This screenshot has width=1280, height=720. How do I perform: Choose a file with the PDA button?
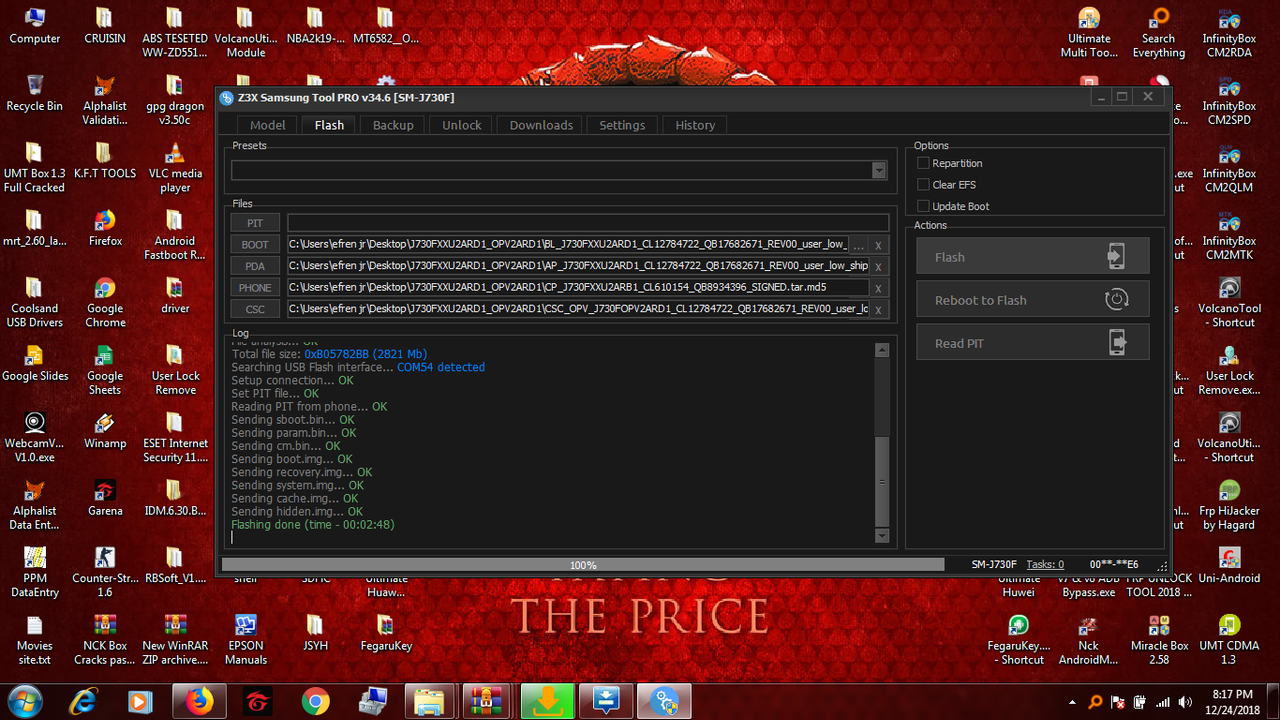click(x=255, y=266)
